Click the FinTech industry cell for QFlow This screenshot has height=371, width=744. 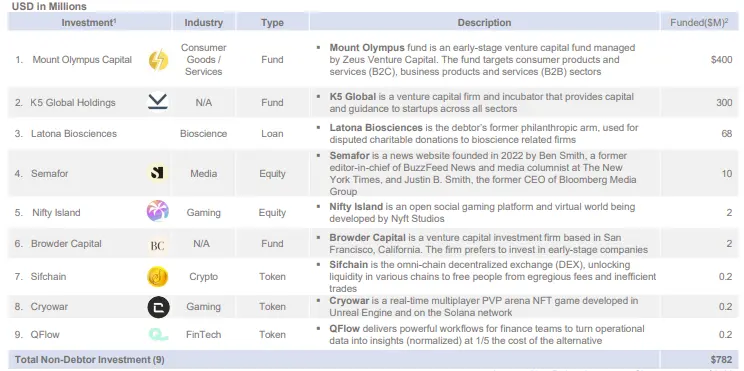(204, 334)
